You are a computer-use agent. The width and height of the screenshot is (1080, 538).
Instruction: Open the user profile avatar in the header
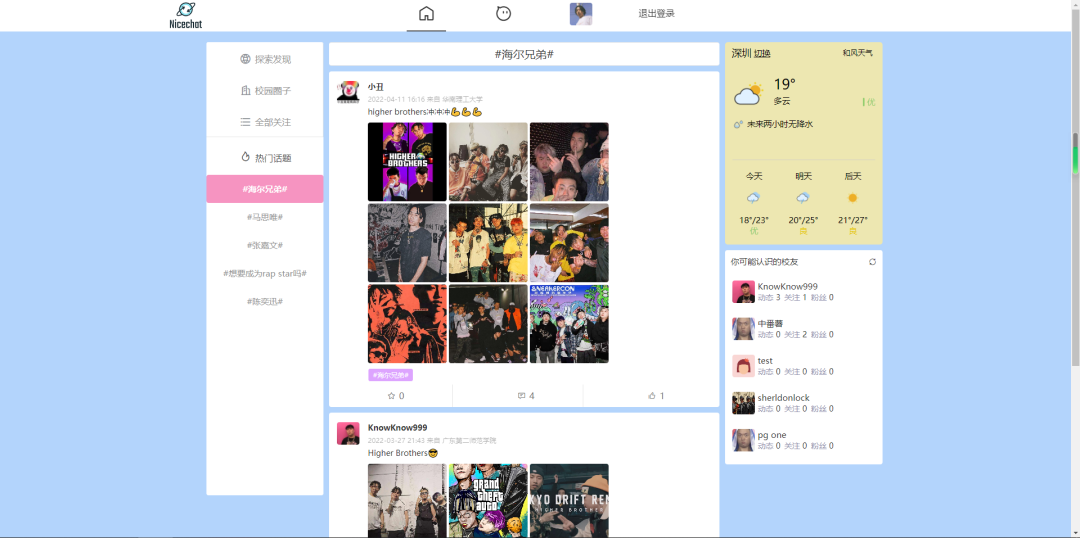(x=581, y=14)
